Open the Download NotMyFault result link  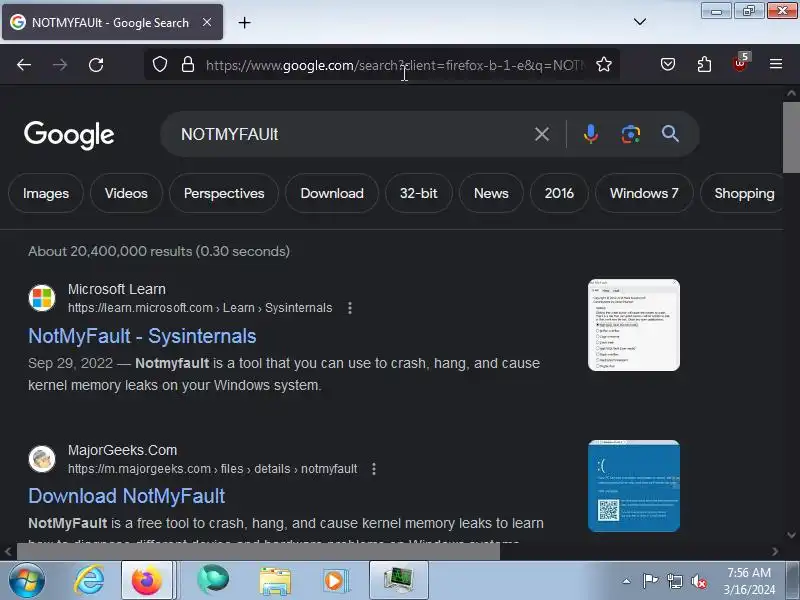pos(127,496)
